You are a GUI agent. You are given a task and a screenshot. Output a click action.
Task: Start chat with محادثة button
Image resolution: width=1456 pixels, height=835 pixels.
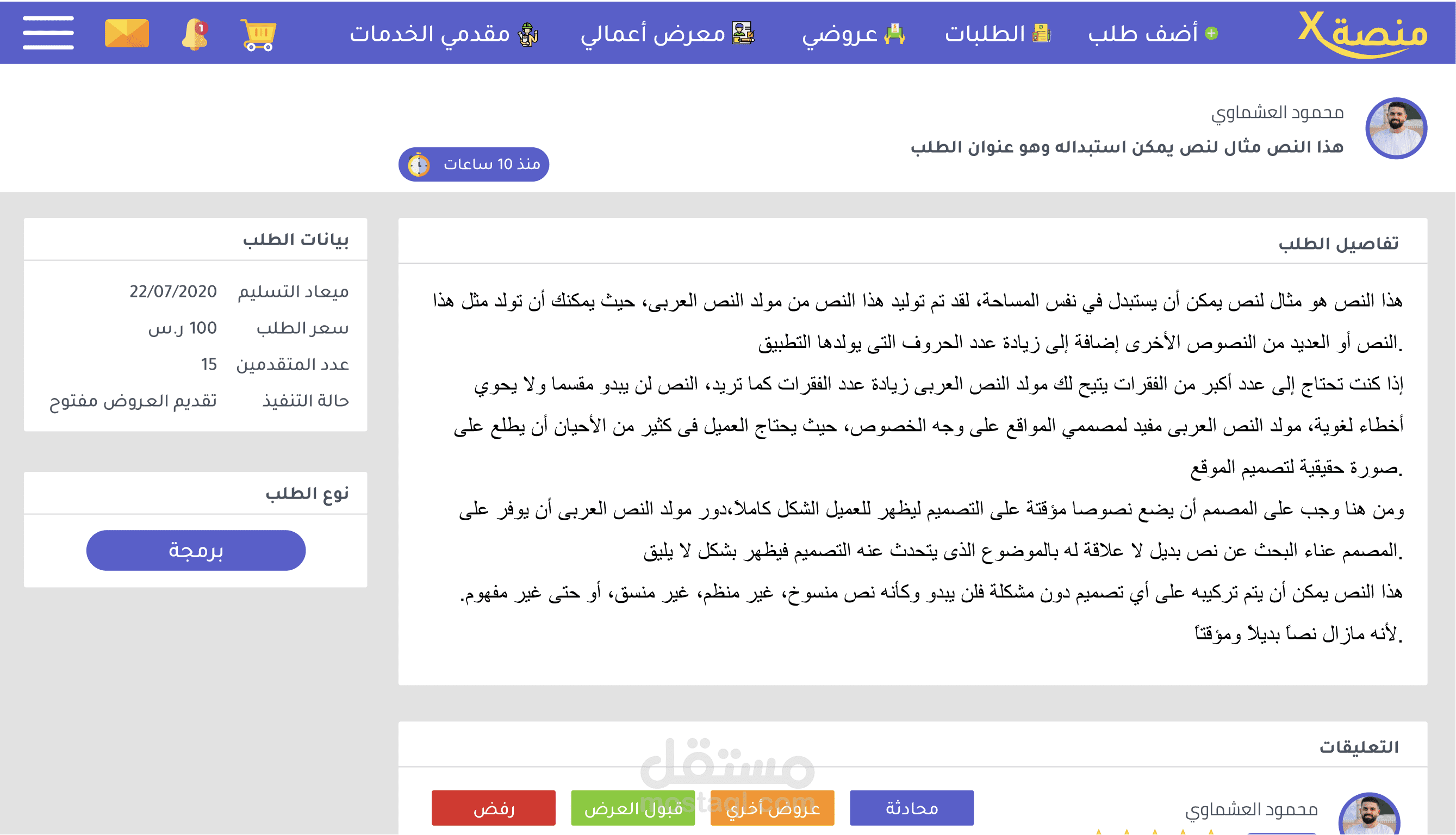[x=911, y=808]
